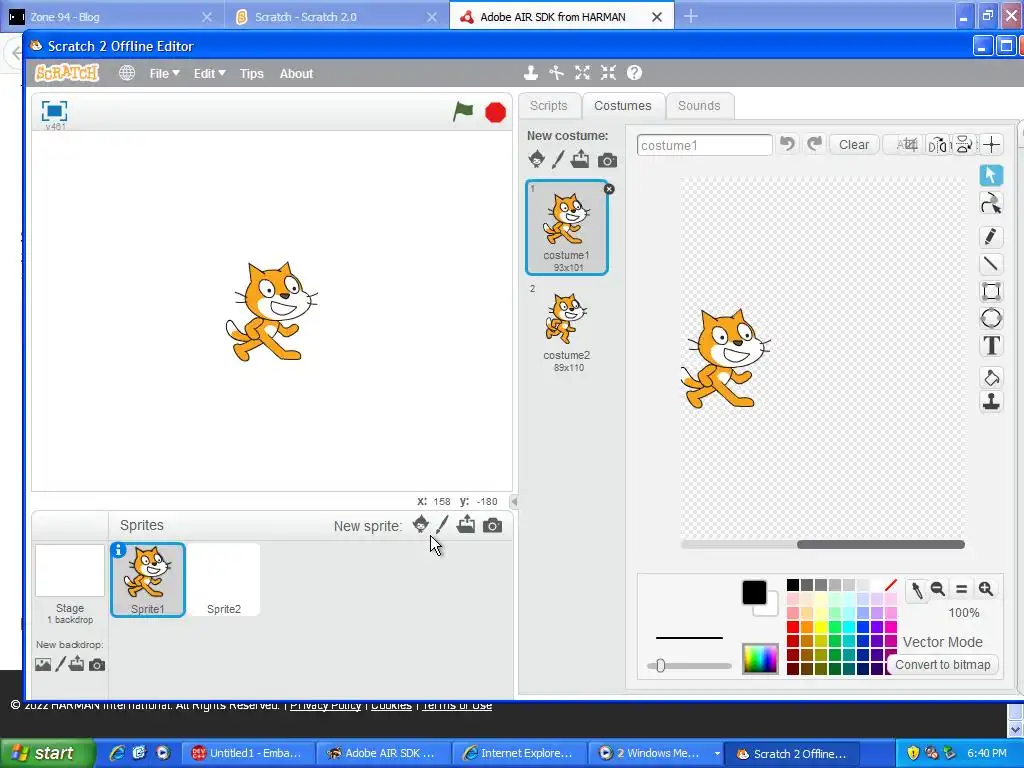Switch to the Scripts tab
Screen dimensions: 1024x768
click(549, 106)
